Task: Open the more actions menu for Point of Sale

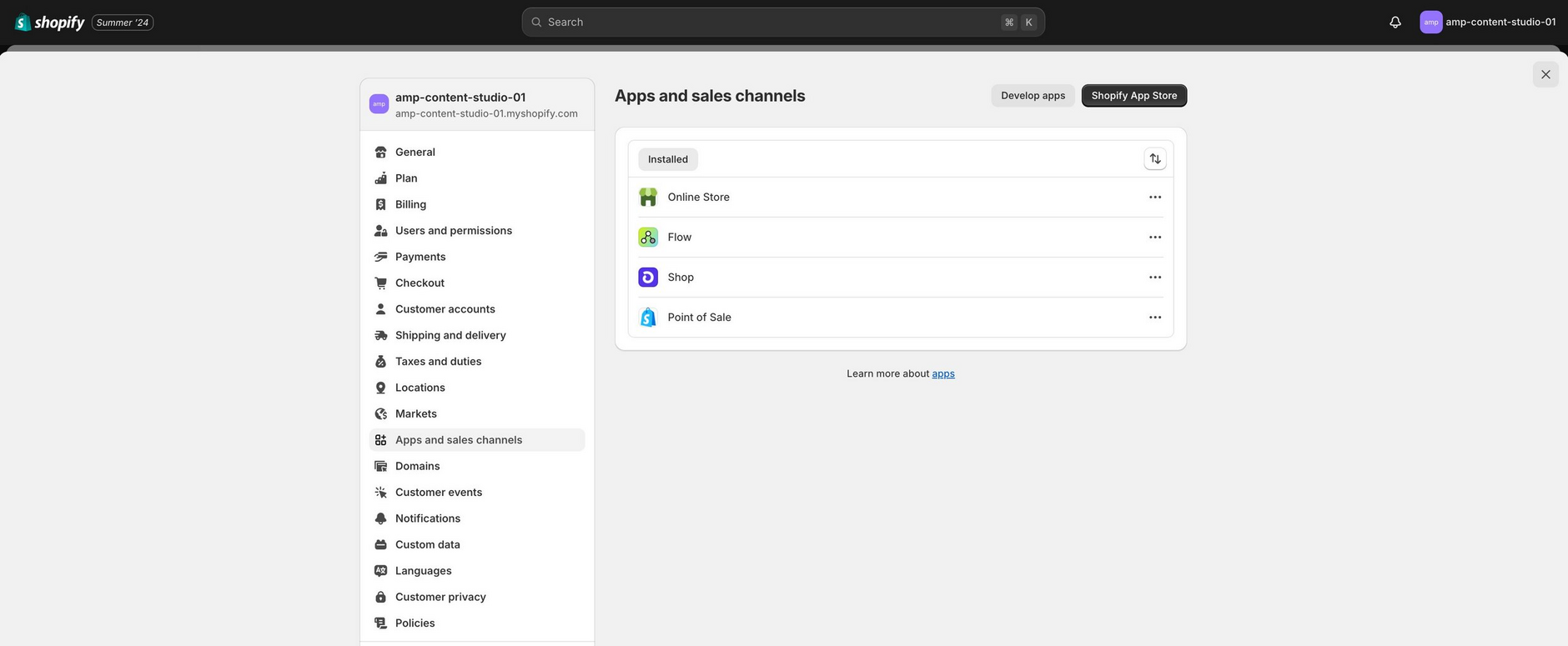Action: pyautogui.click(x=1155, y=318)
